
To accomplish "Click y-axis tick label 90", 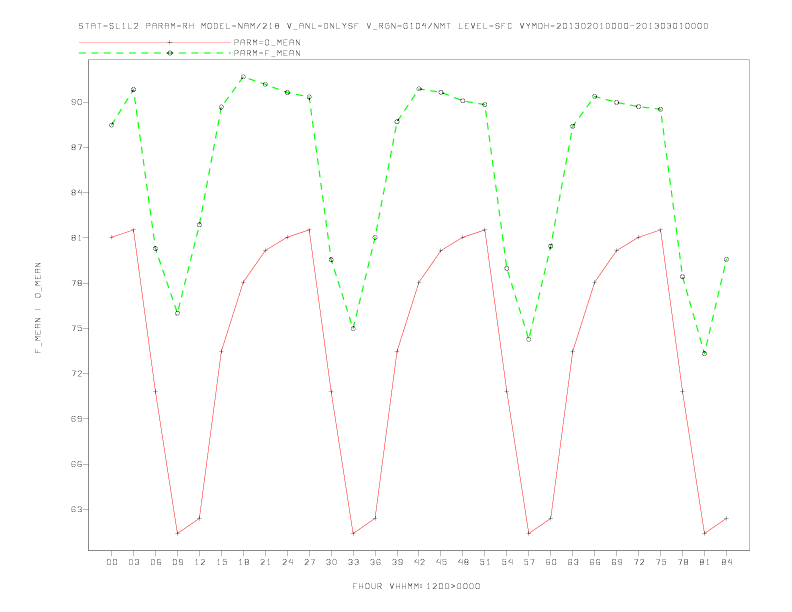I will [x=76, y=102].
